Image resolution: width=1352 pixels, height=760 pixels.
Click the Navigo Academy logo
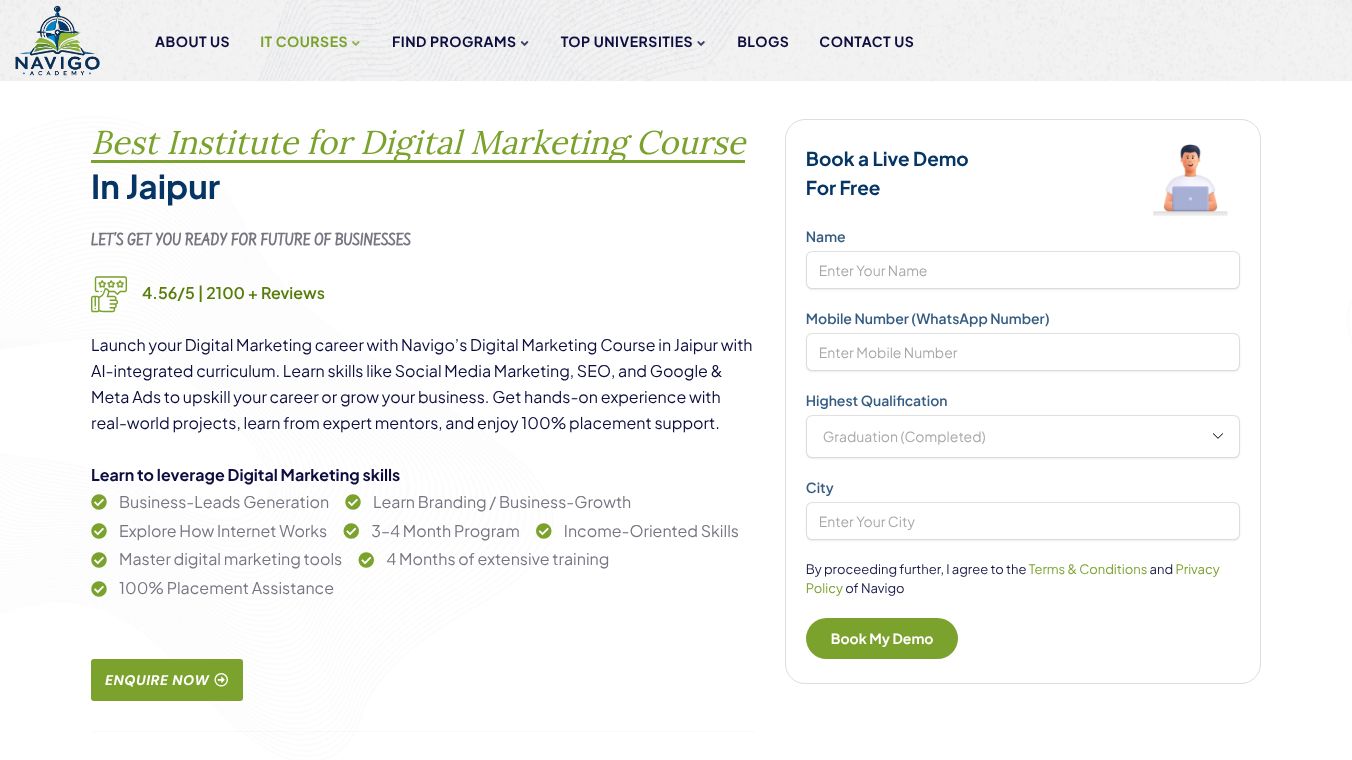pyautogui.click(x=57, y=41)
